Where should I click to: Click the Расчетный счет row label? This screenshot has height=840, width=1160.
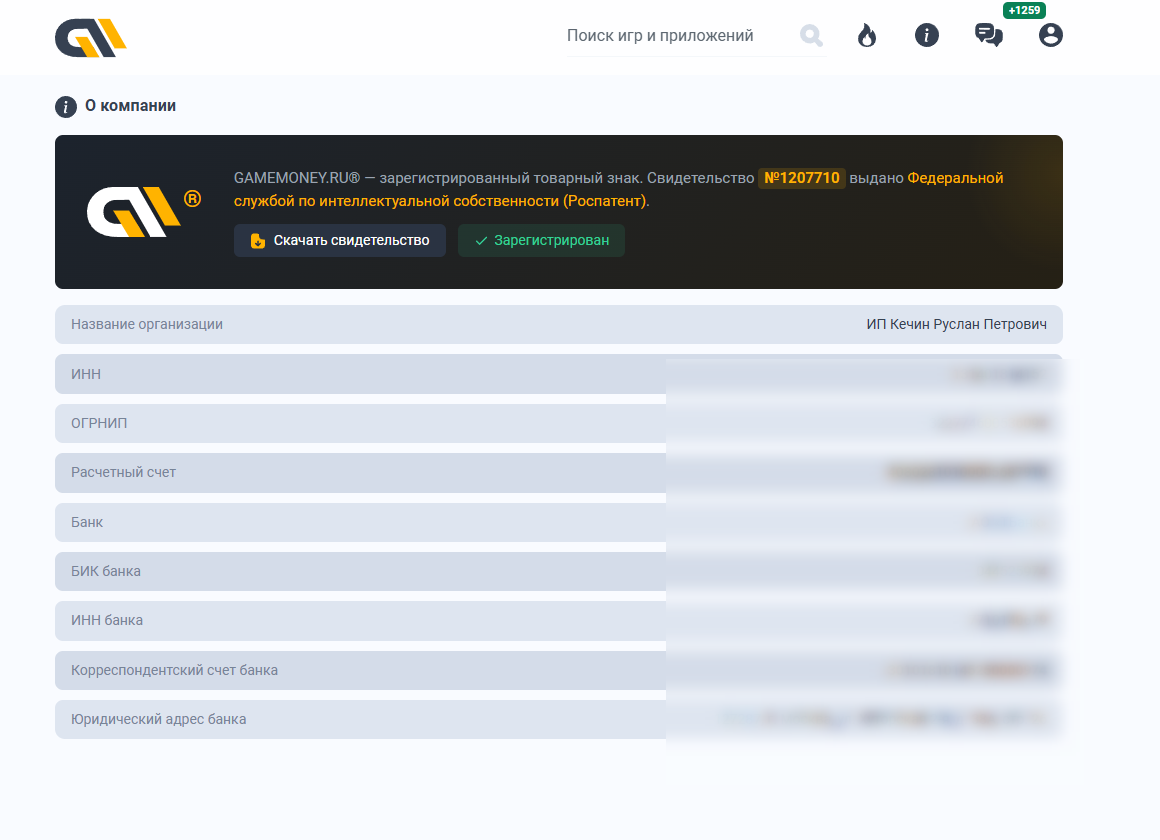[124, 472]
